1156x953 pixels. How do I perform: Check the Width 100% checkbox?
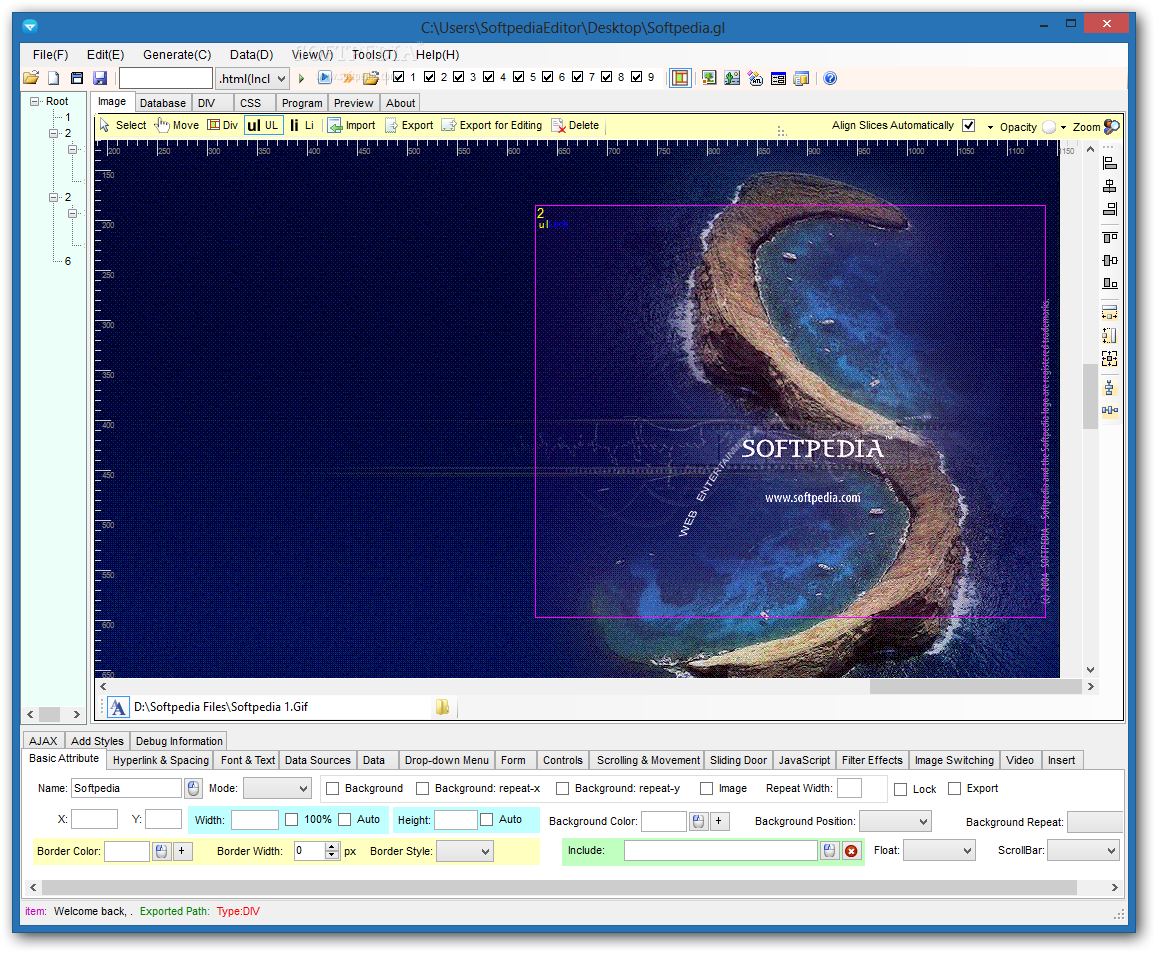tap(292, 820)
